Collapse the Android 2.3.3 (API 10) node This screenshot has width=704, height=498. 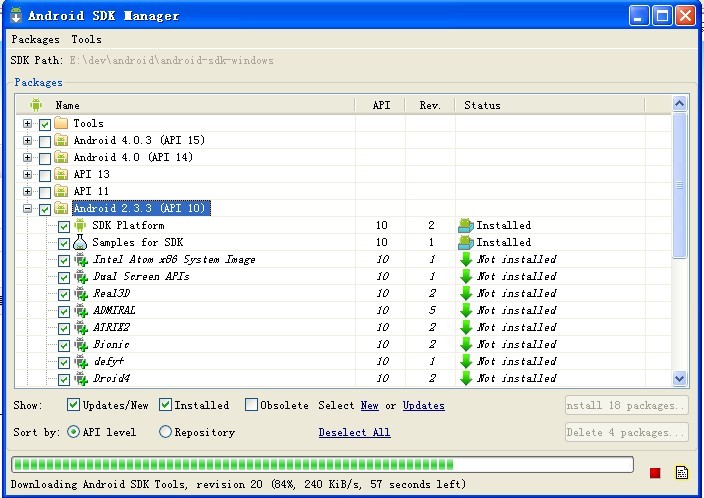click(x=27, y=209)
